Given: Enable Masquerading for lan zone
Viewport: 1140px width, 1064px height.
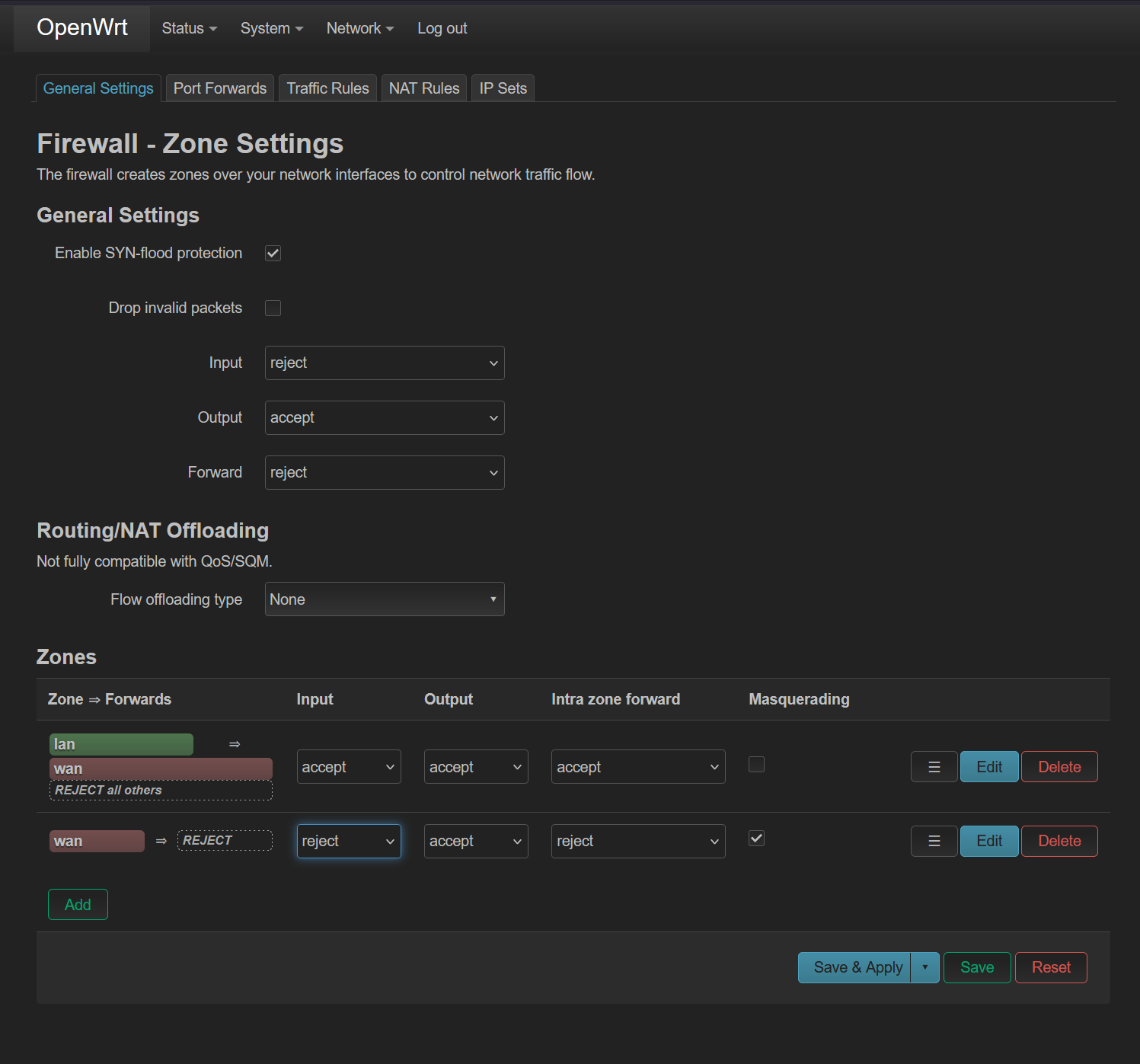Looking at the screenshot, I should [x=756, y=764].
